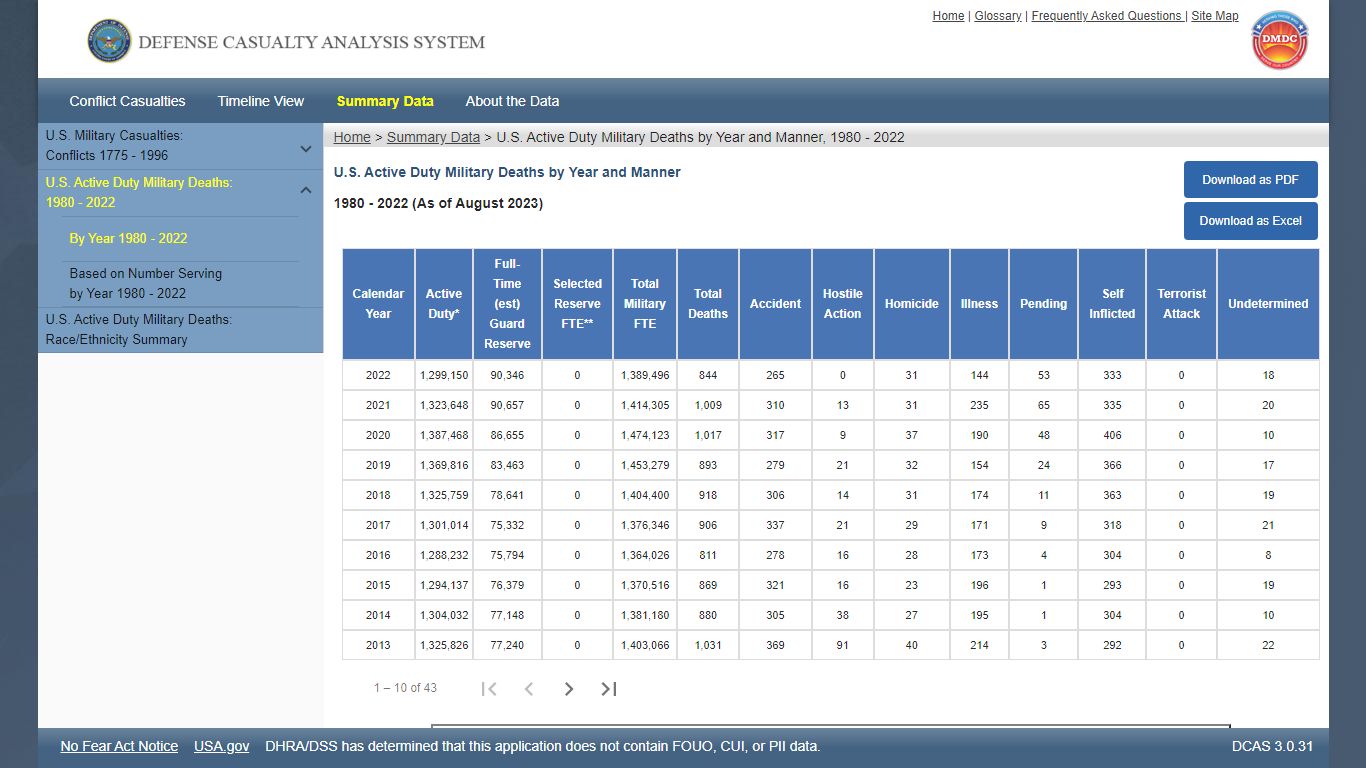Screen dimensions: 1366x768
Task: Open Timeline View menu
Action: (x=261, y=101)
